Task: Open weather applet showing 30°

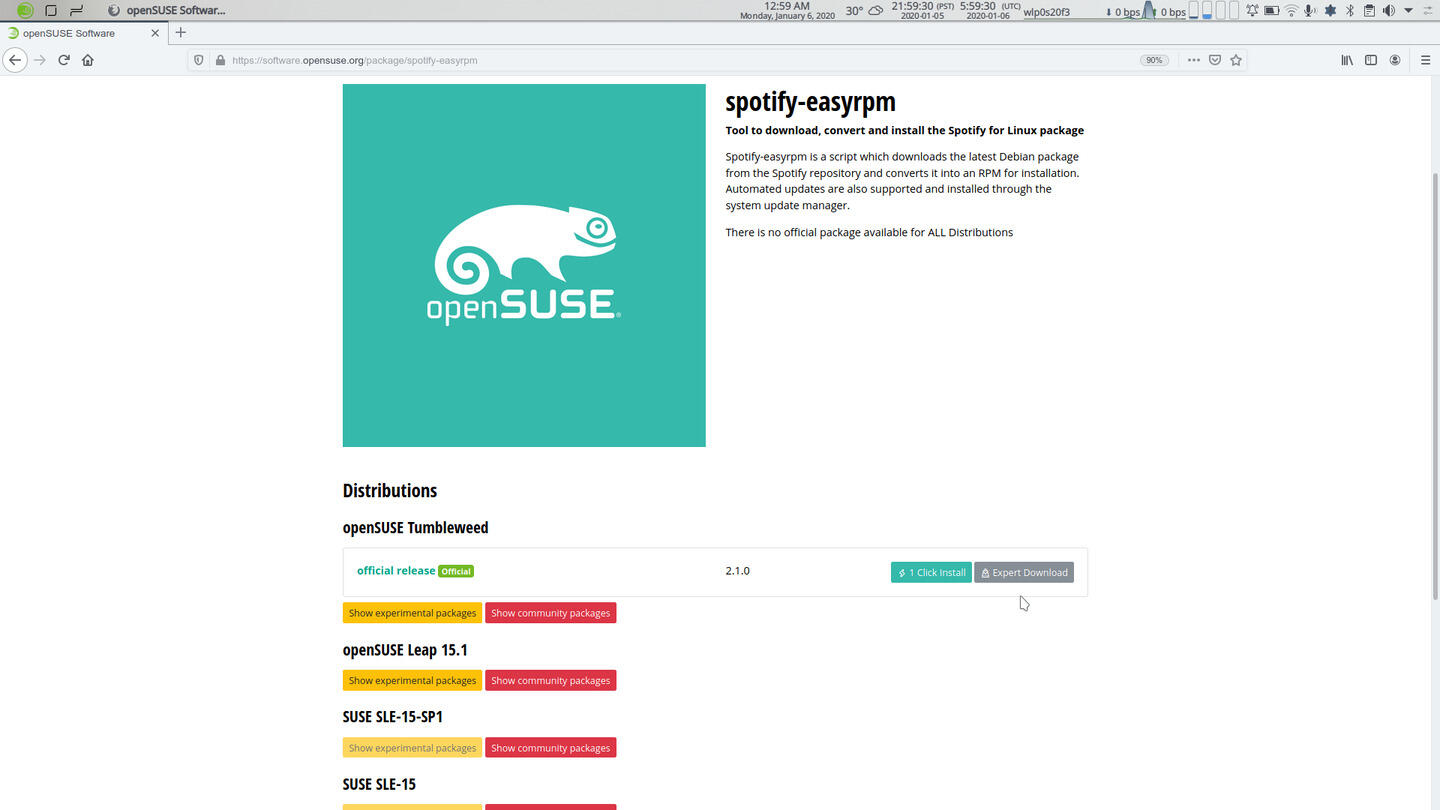Action: pyautogui.click(x=864, y=10)
